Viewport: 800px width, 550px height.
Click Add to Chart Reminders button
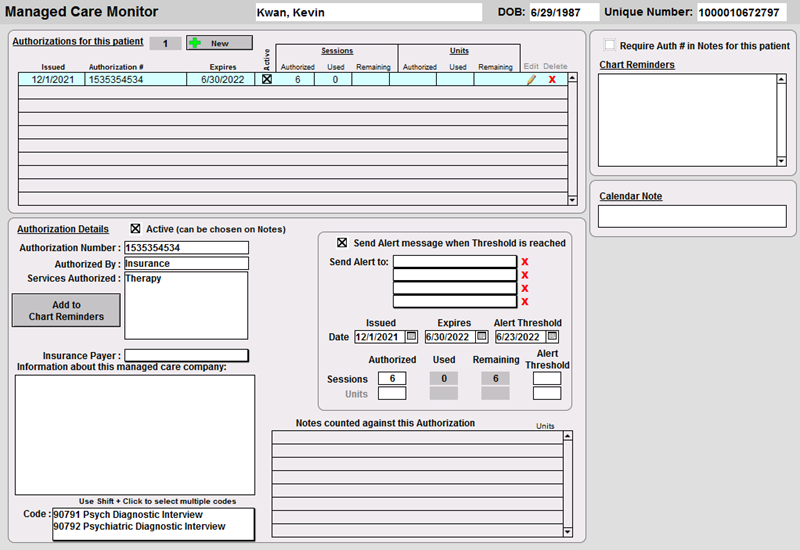coord(66,311)
